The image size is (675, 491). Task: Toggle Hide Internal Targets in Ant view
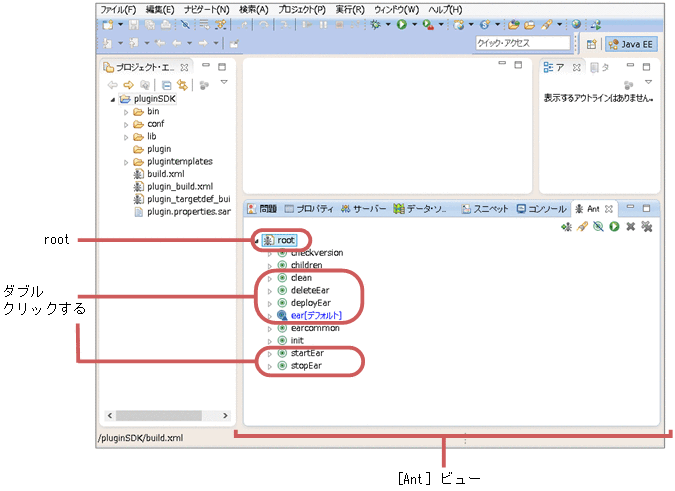click(x=598, y=227)
